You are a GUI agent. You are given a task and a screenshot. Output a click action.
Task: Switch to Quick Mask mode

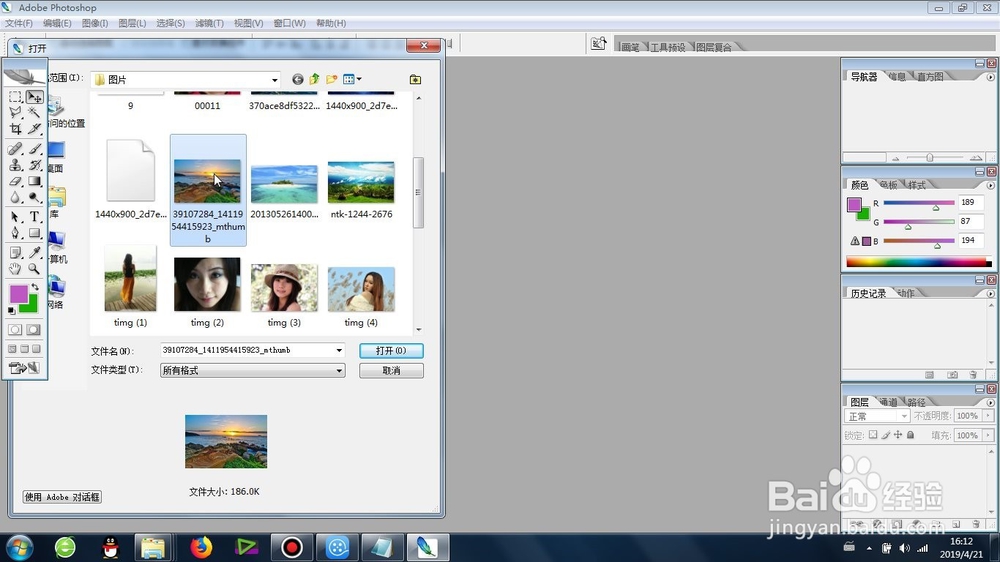[33, 330]
